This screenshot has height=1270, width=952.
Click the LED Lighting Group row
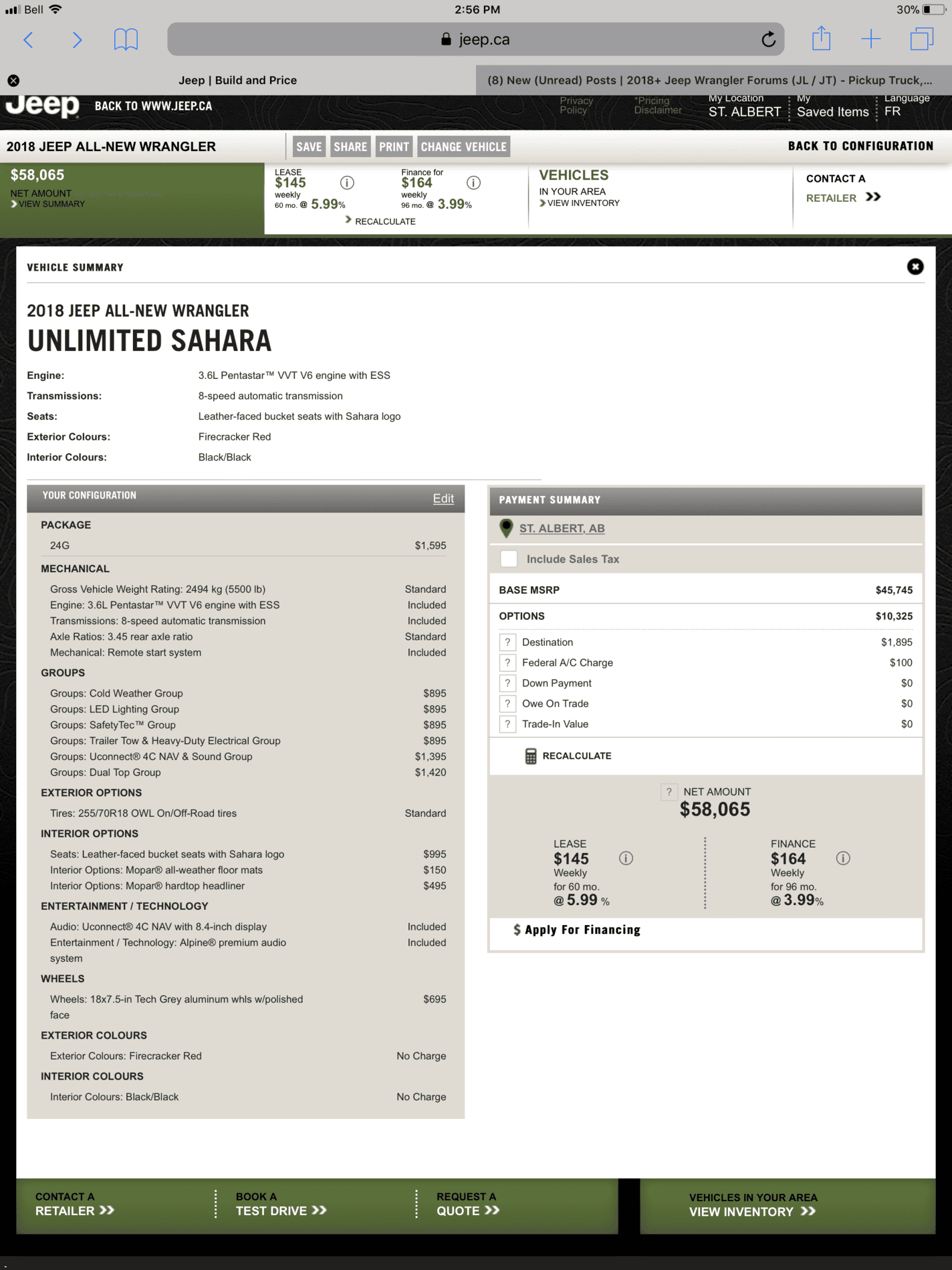248,709
